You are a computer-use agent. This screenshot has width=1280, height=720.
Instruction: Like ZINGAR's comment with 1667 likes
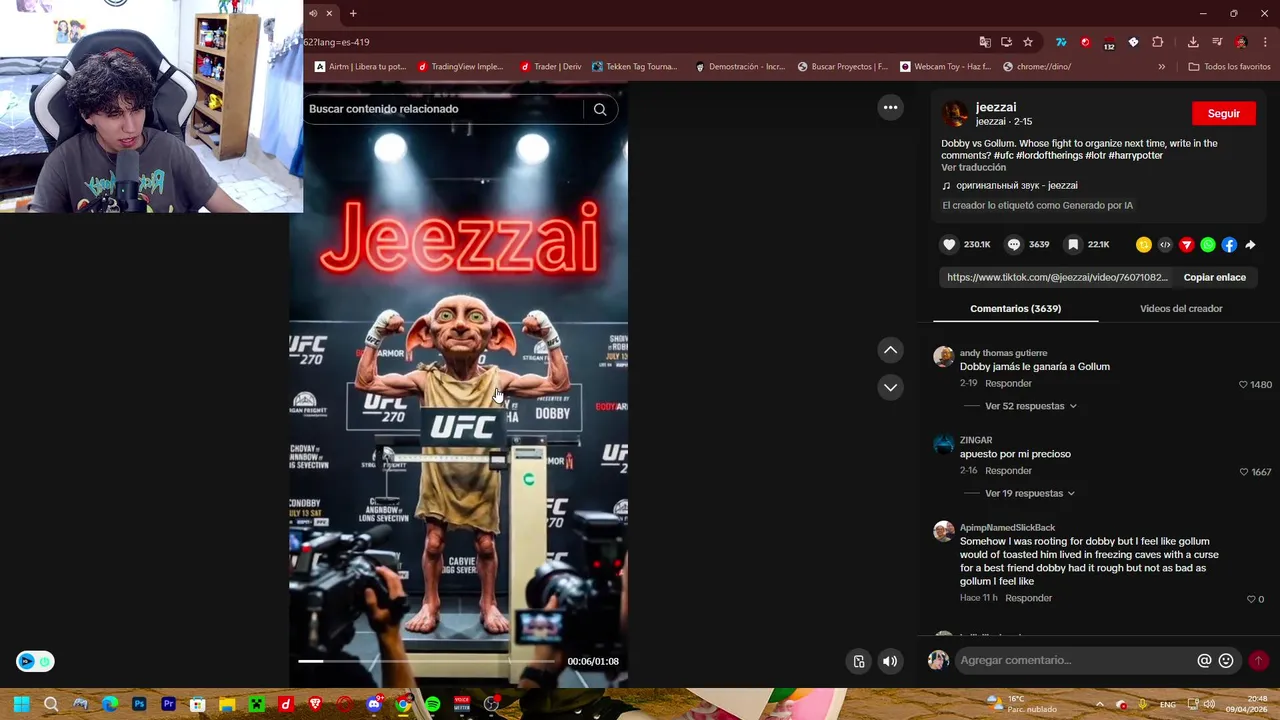1244,472
